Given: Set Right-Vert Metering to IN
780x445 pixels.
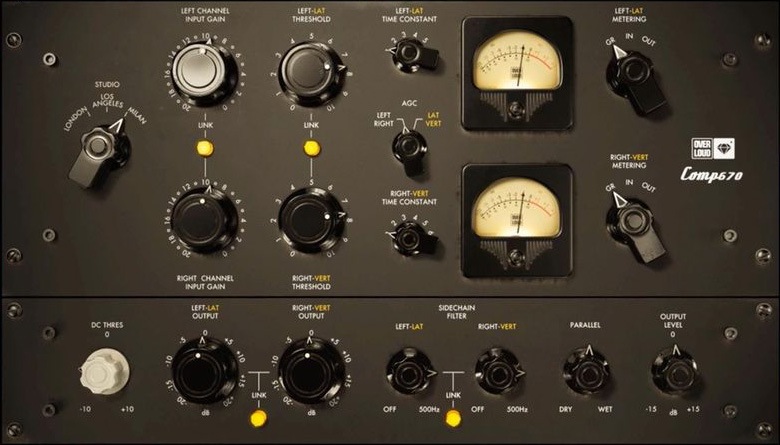Looking at the screenshot, I should click(x=629, y=182).
